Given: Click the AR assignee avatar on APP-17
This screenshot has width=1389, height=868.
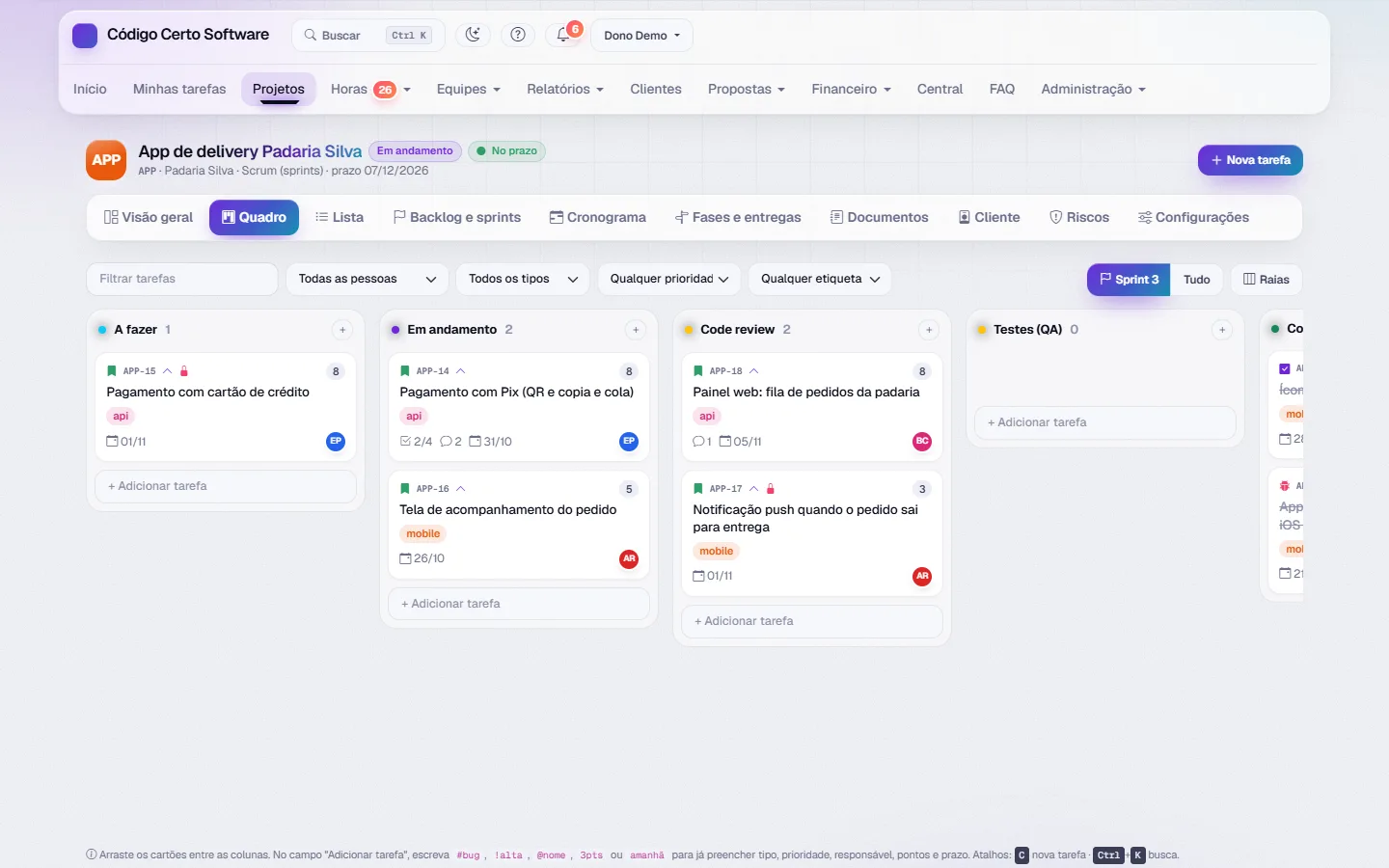Looking at the screenshot, I should click(922, 577).
